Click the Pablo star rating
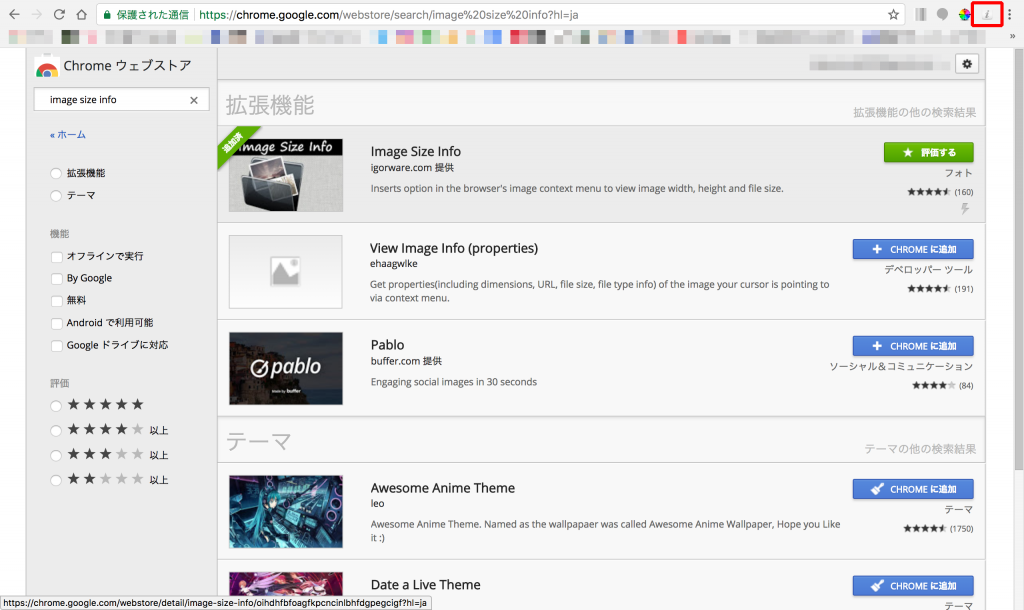Image resolution: width=1024 pixels, height=610 pixels. [933, 385]
